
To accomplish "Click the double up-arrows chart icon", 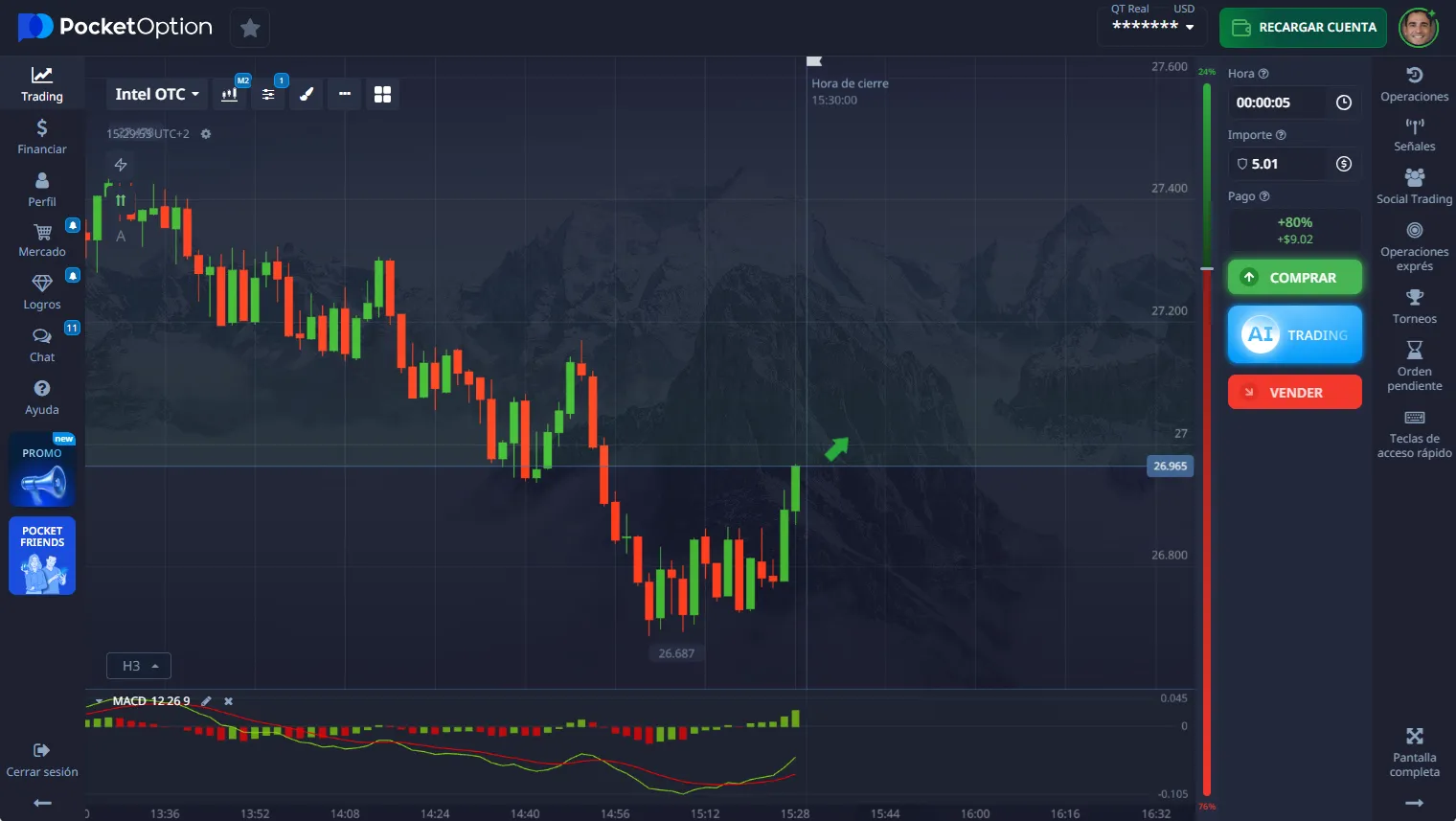I will coord(121,200).
